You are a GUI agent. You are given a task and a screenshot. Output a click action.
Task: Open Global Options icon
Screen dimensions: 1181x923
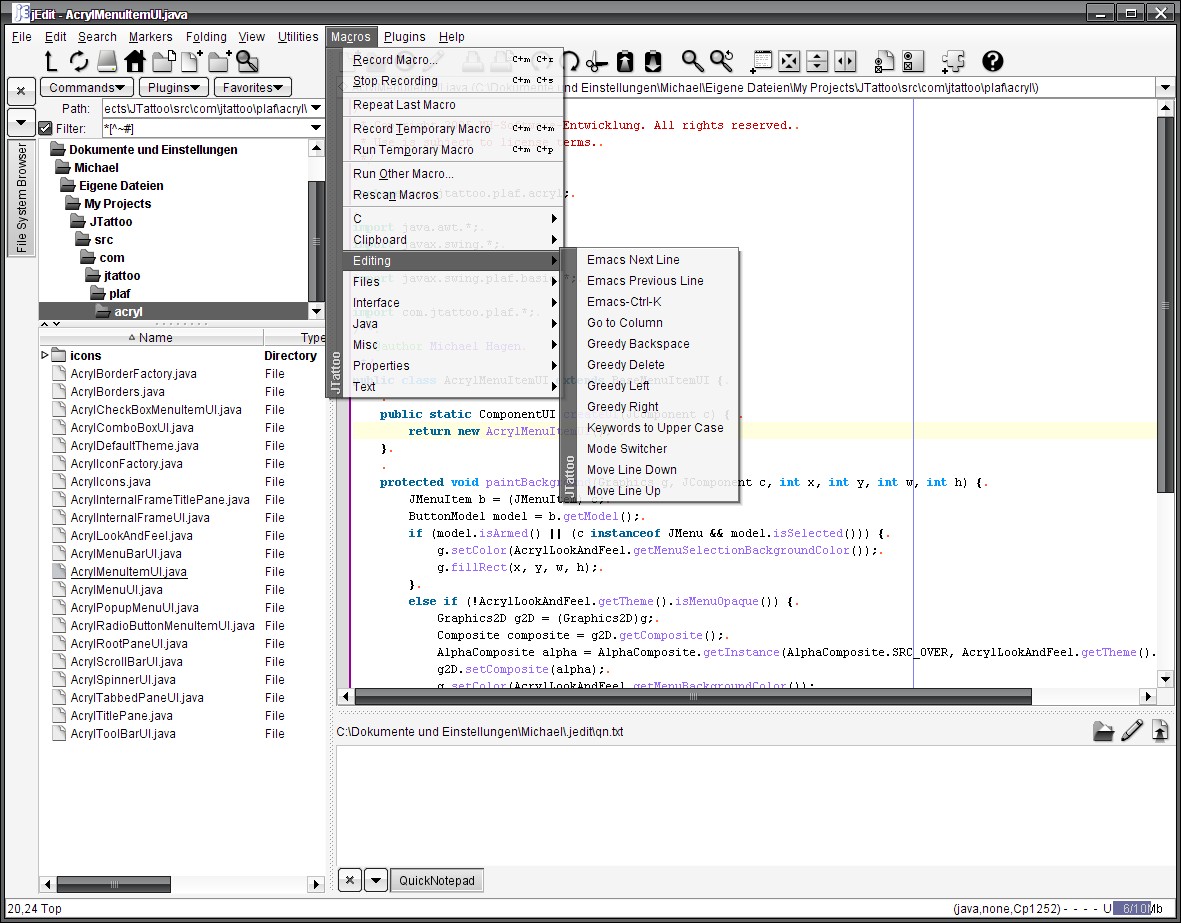click(913, 61)
